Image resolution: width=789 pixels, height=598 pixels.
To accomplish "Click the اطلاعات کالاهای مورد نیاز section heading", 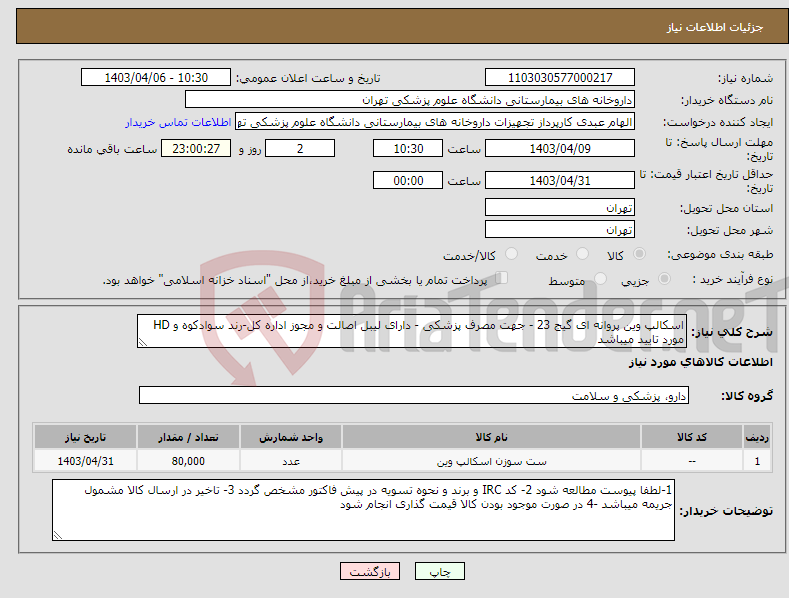I will (700, 362).
